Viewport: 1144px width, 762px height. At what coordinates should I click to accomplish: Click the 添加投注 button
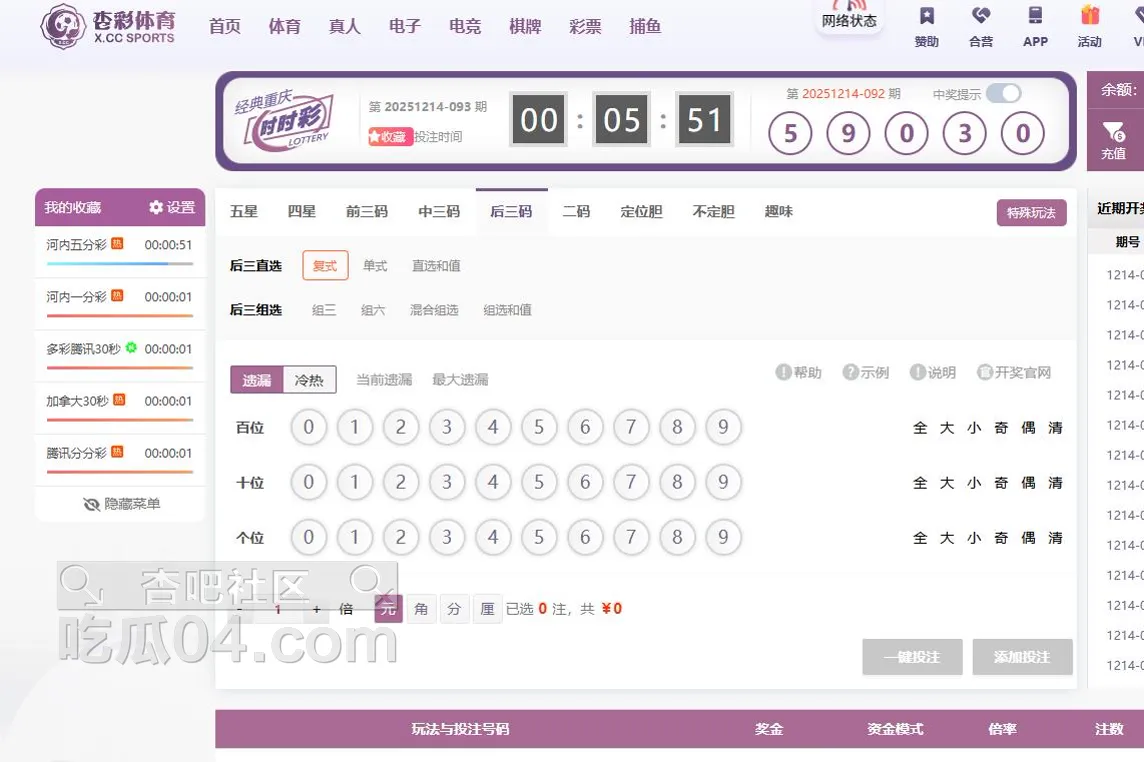(x=1022, y=657)
